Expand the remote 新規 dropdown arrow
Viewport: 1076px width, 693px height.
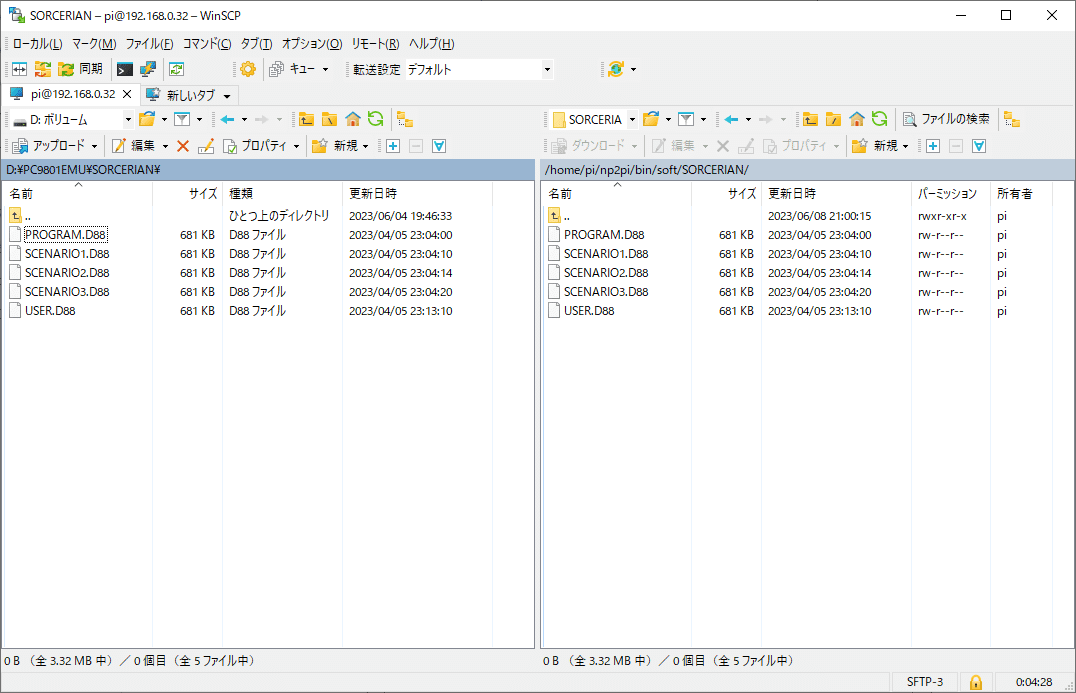906,146
